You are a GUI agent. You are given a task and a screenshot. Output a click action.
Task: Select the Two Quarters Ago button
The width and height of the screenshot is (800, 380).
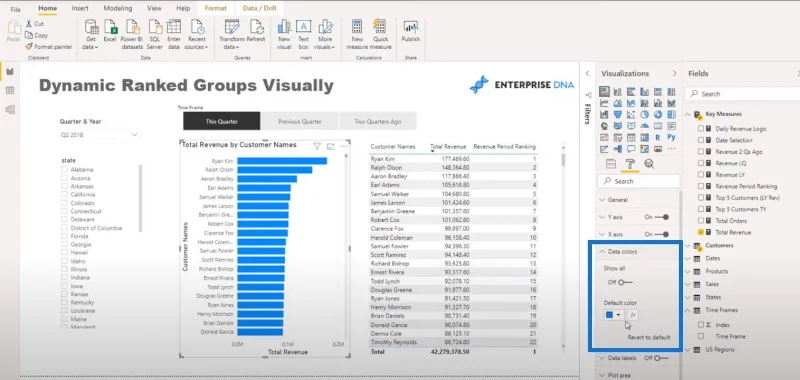click(x=378, y=121)
